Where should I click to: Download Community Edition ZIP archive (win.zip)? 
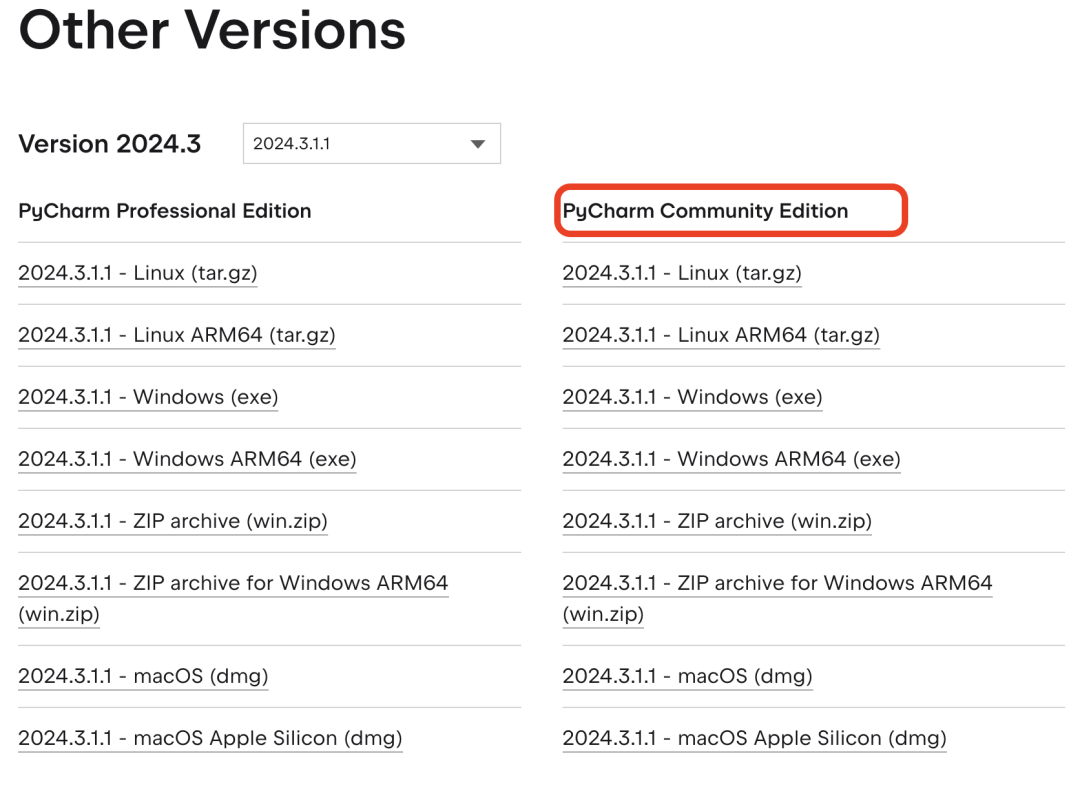(717, 521)
